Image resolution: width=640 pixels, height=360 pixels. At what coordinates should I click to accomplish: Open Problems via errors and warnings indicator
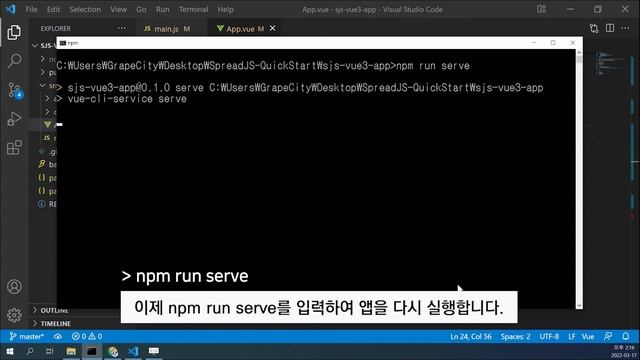tap(87, 337)
